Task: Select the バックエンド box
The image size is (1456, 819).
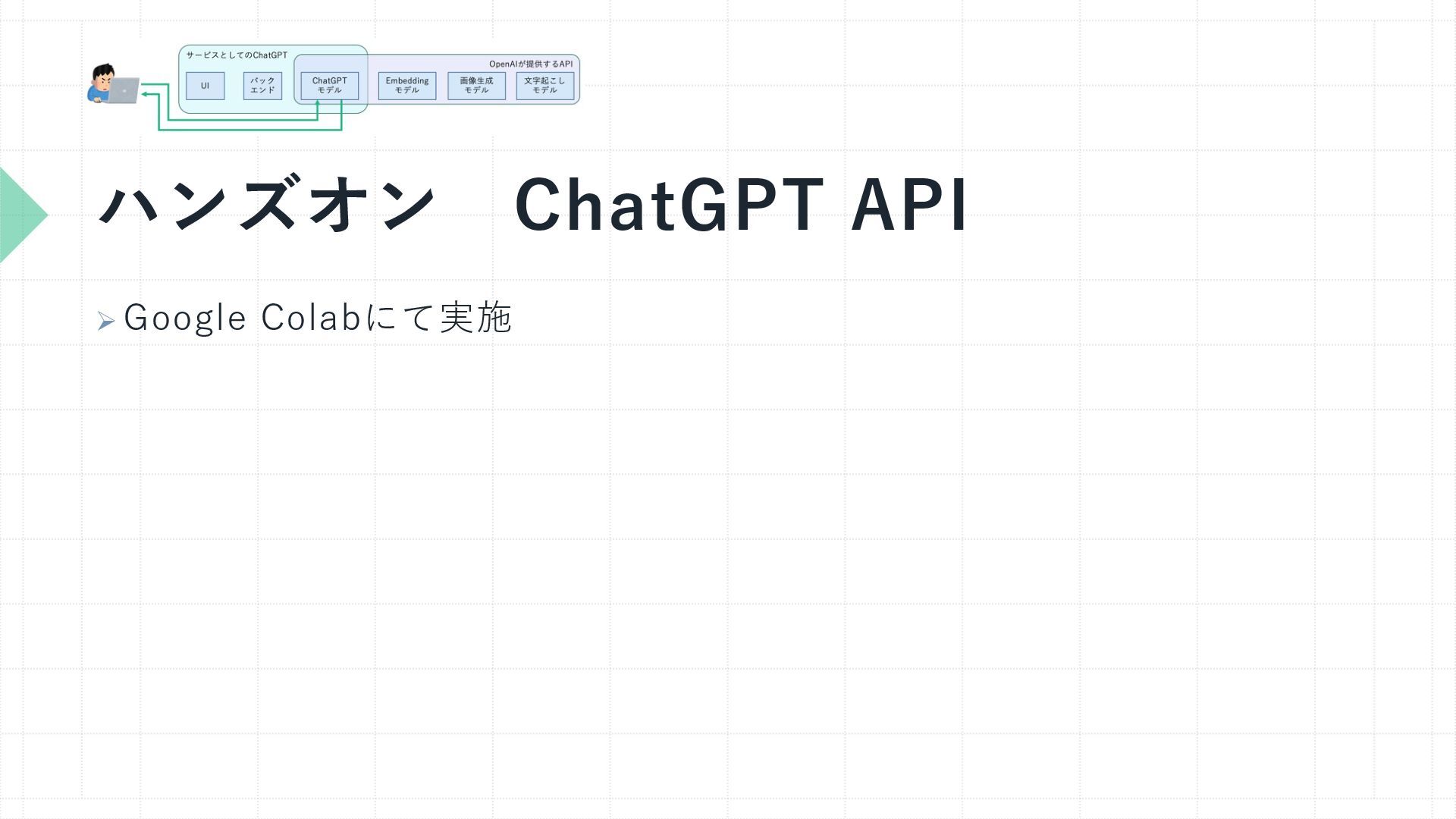Action: pos(262,86)
